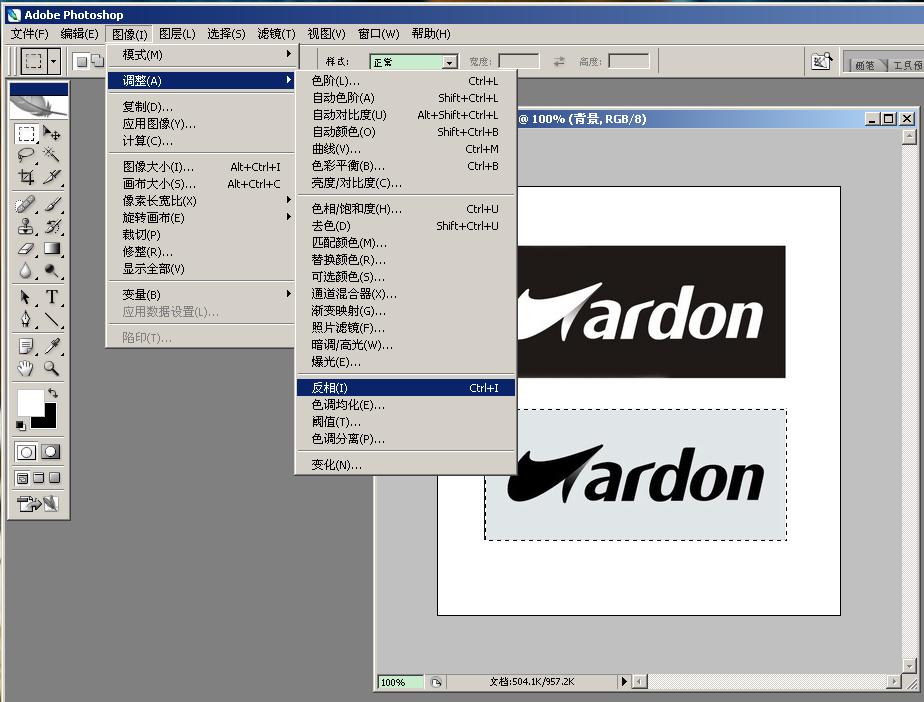The height and width of the screenshot is (702, 924).
Task: Choose 画布大小(S)... command
Action: [202, 184]
